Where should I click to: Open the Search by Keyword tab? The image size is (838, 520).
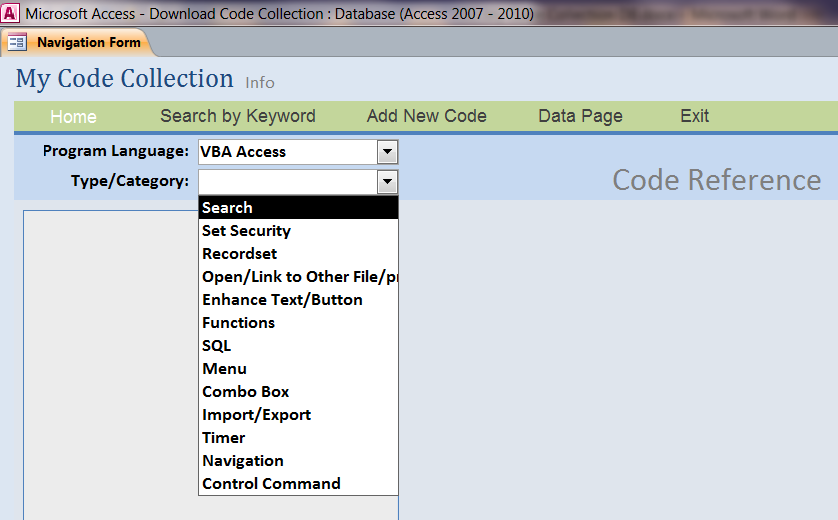point(238,116)
